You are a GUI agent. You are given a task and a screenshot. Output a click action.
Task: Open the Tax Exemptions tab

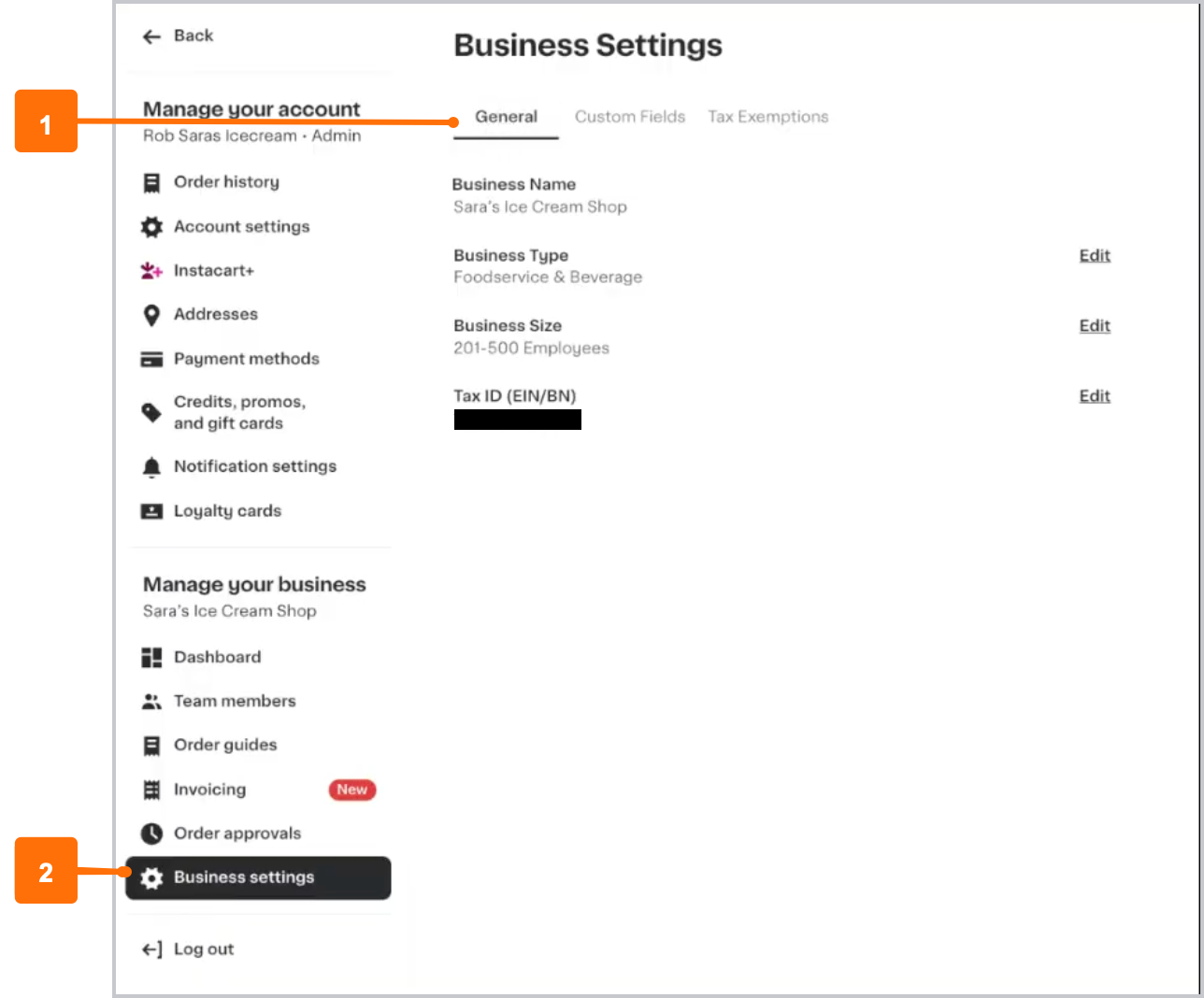coord(767,116)
